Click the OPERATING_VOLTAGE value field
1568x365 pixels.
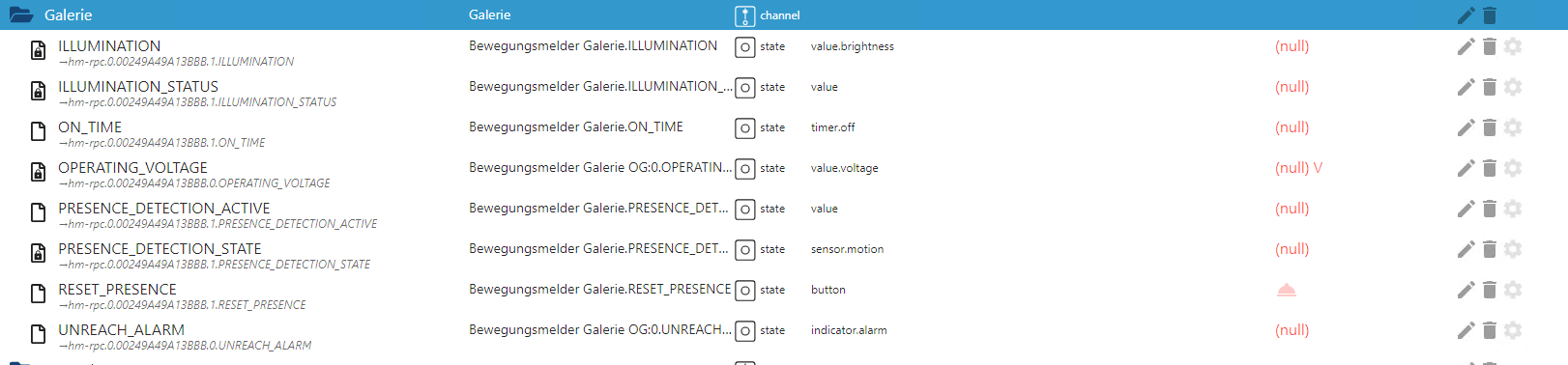1298,168
